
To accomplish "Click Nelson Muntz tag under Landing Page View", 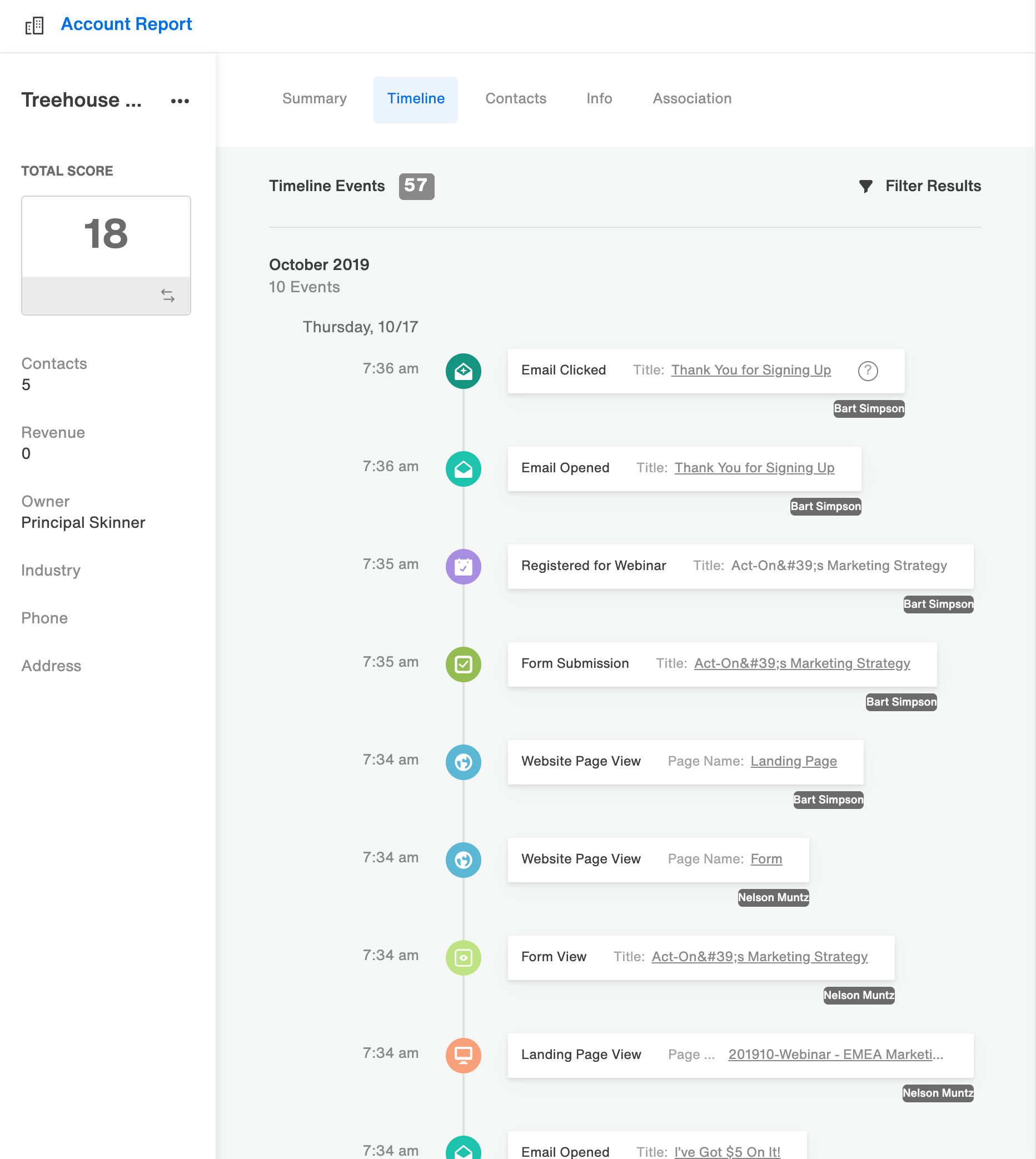I will [x=938, y=1093].
